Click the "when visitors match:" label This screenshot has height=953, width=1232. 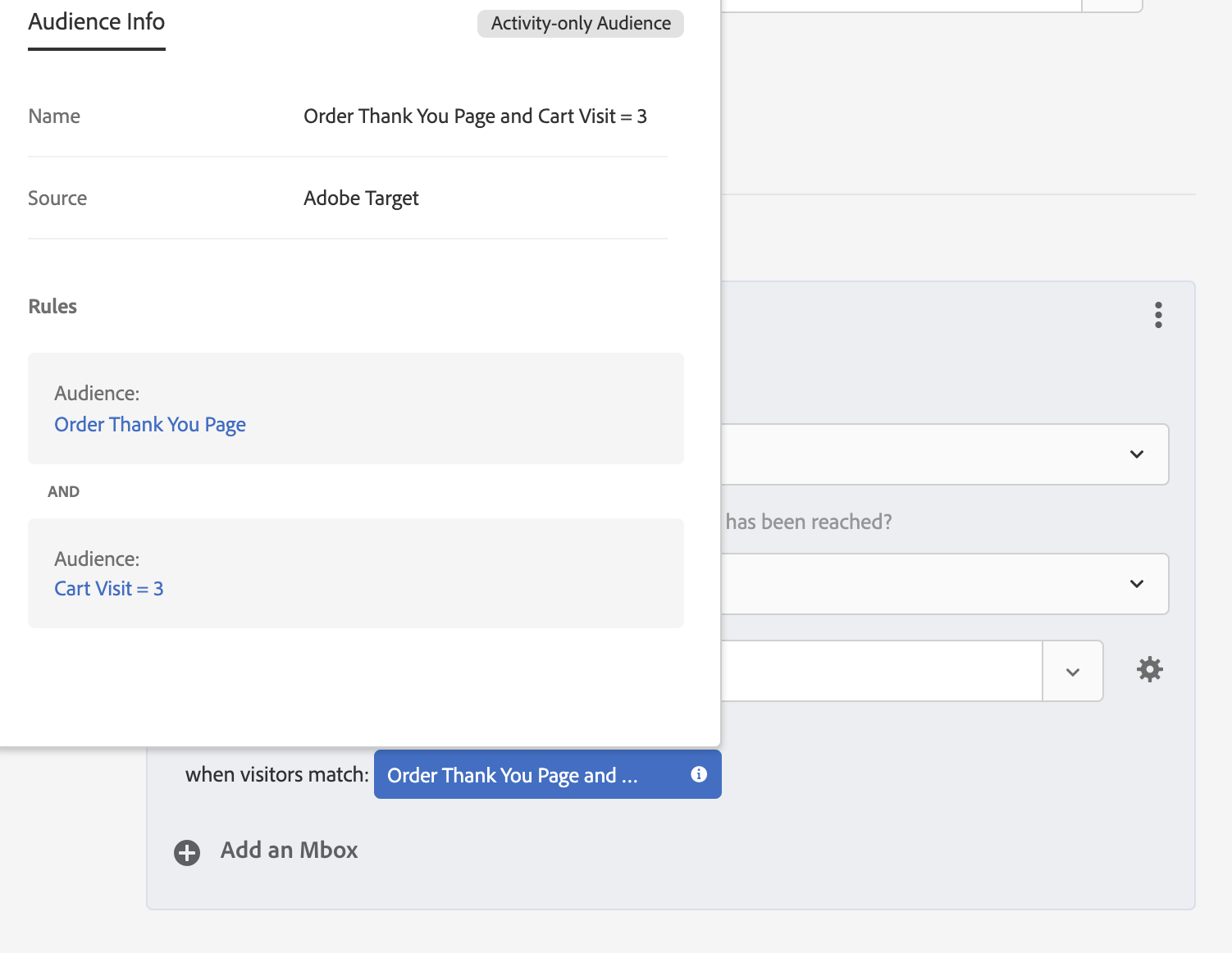tap(277, 775)
